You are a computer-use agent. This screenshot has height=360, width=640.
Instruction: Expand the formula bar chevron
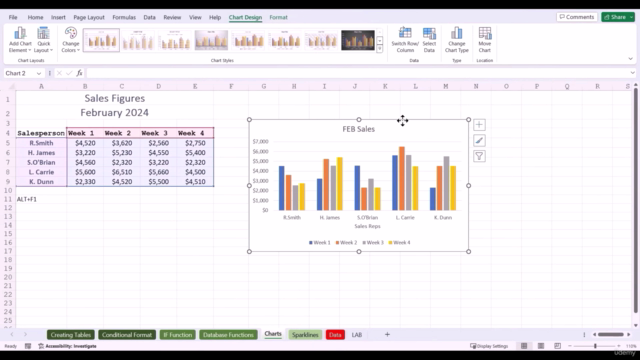pyautogui.click(x=632, y=73)
